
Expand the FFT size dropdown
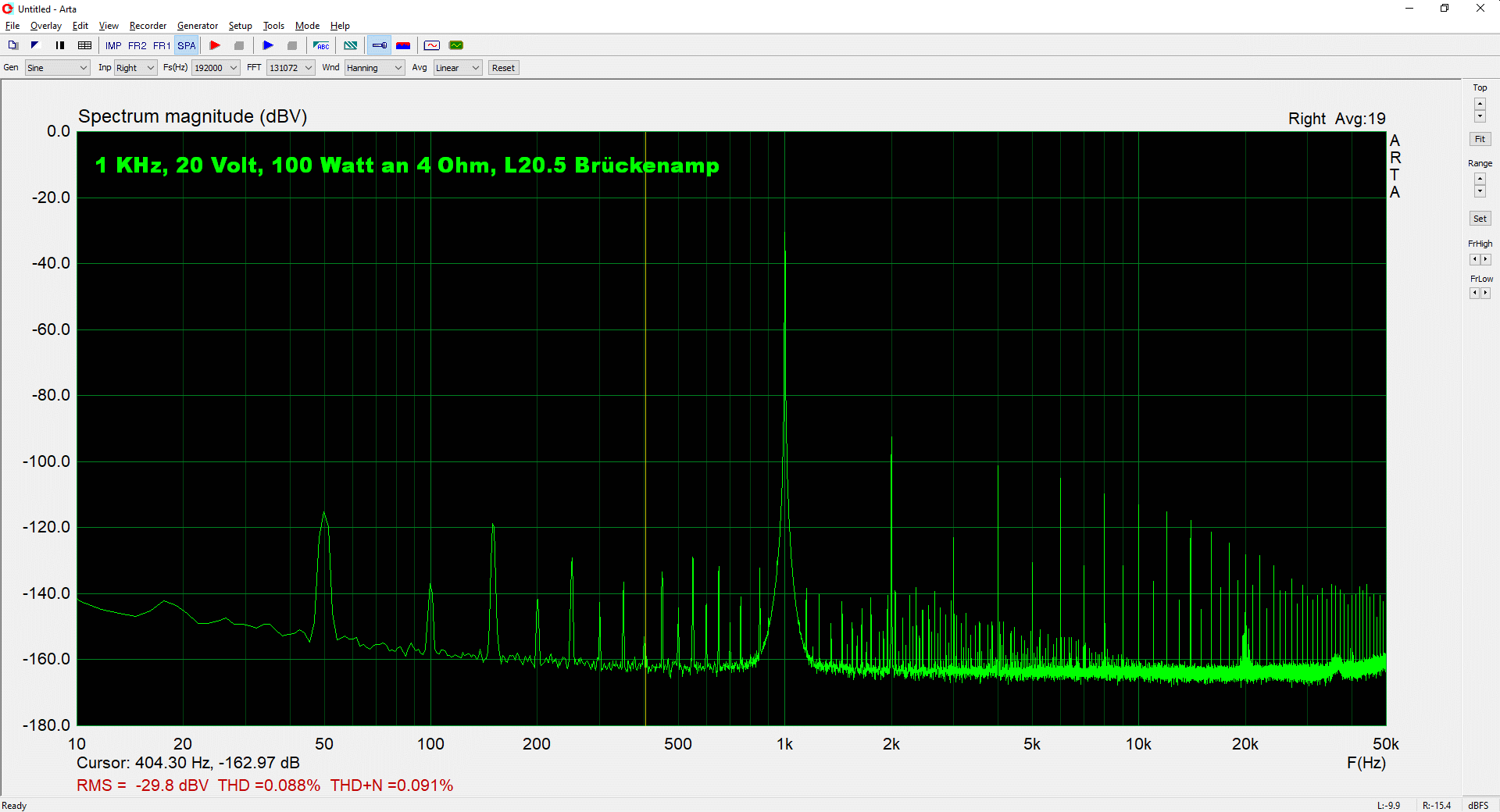pos(291,68)
